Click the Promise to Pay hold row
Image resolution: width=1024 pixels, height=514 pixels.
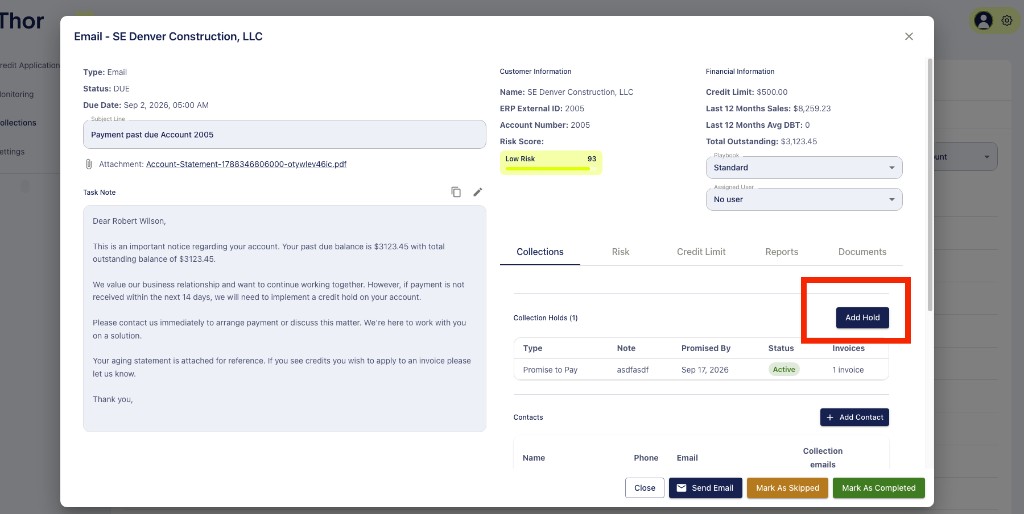(701, 370)
